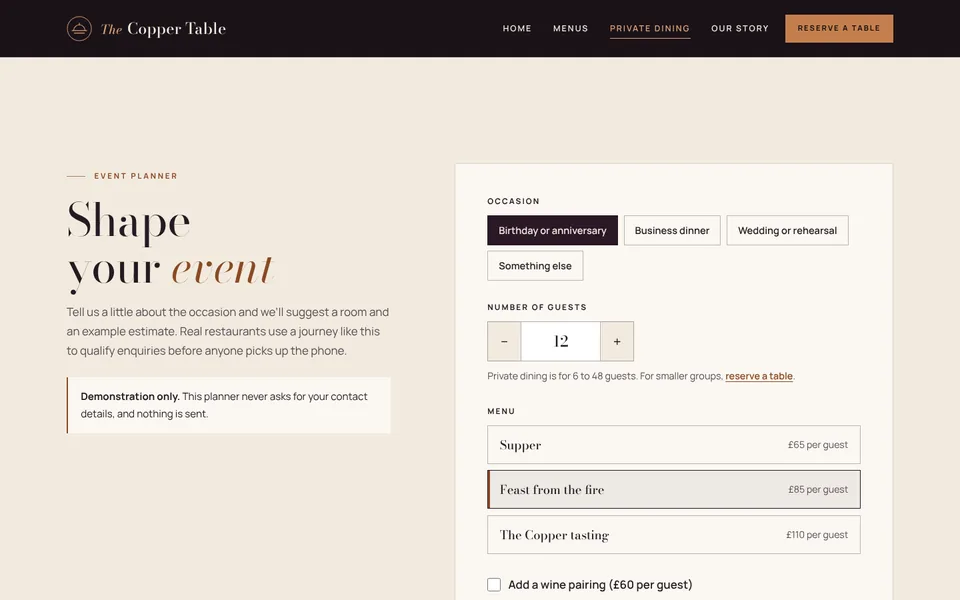
Task: Select the Business dinner occasion
Action: click(x=672, y=230)
